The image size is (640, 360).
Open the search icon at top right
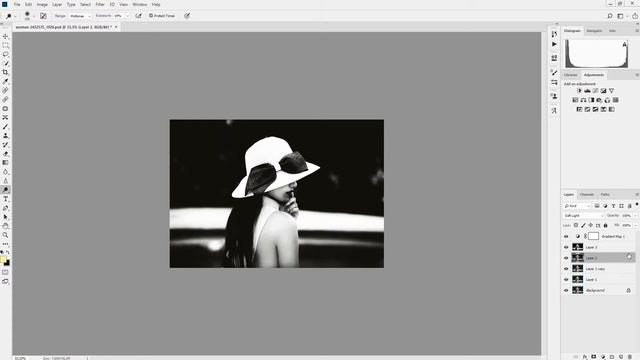click(x=609, y=16)
